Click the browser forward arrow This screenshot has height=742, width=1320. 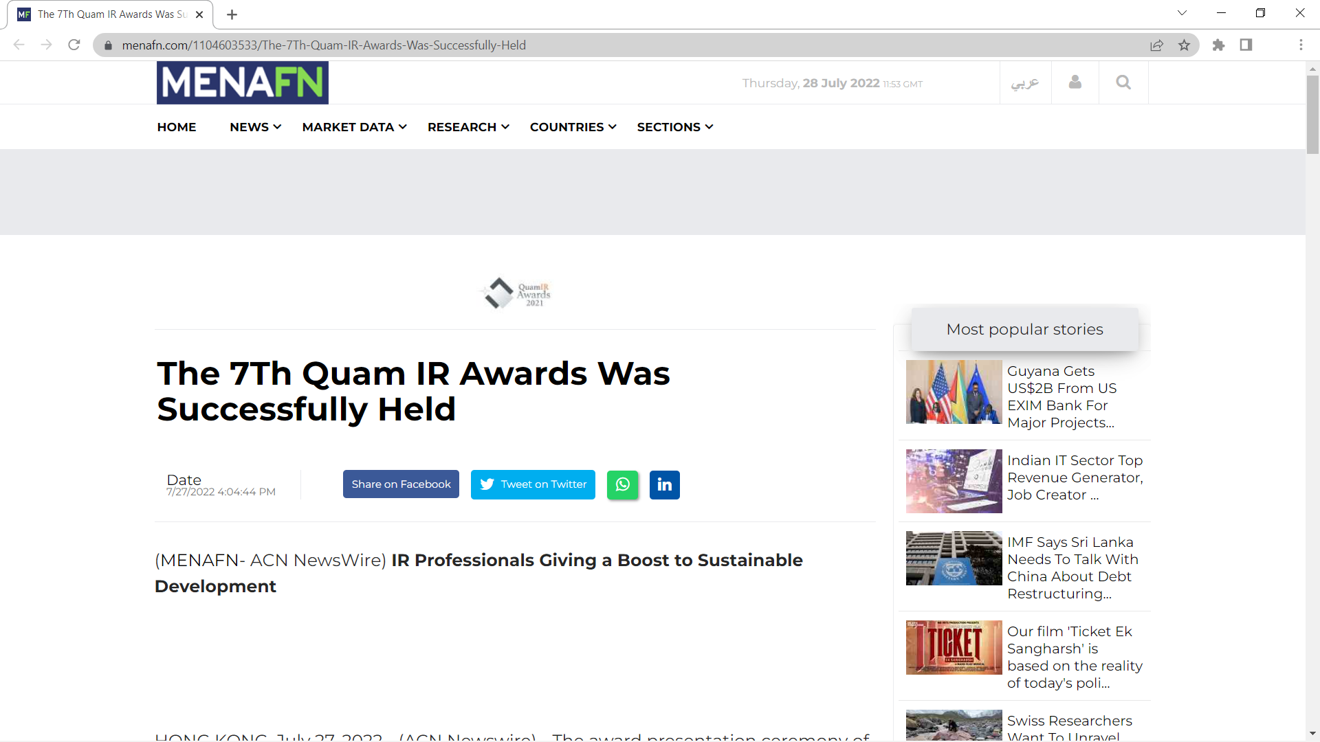tap(46, 45)
